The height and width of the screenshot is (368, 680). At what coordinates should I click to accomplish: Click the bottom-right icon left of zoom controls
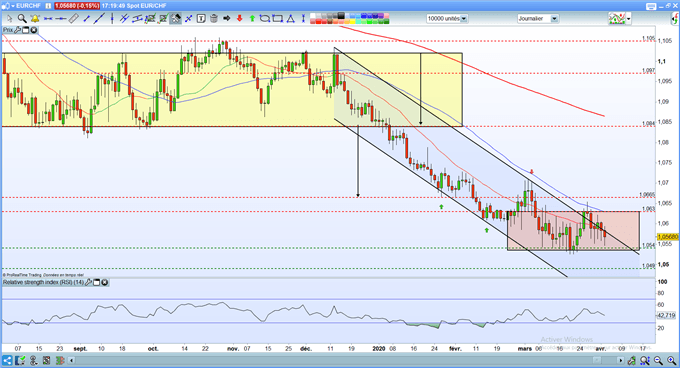[632, 360]
